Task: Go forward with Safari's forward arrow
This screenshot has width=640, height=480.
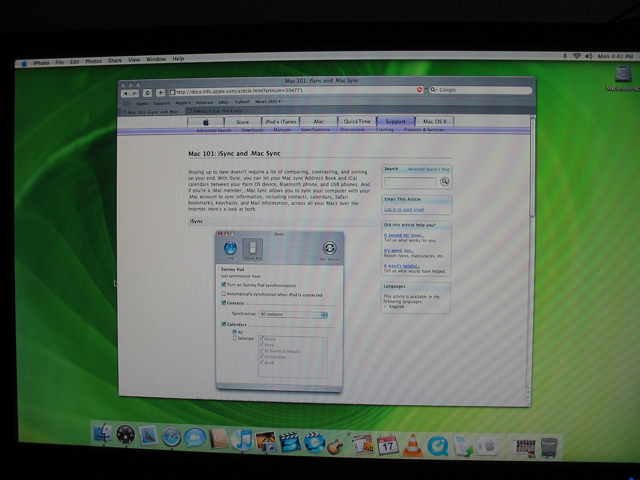Action: click(135, 93)
